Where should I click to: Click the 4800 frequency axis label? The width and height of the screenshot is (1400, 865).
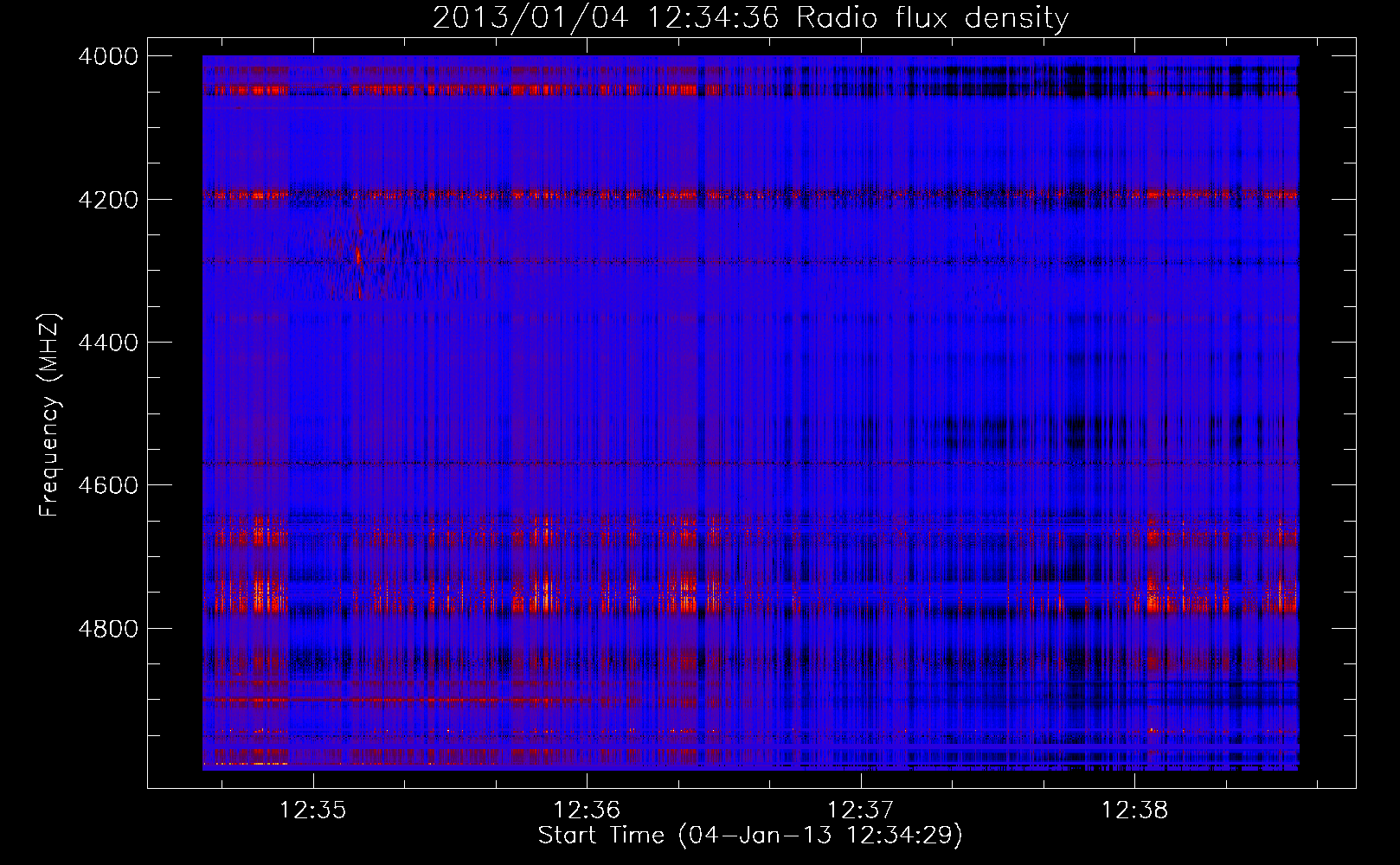click(x=108, y=629)
